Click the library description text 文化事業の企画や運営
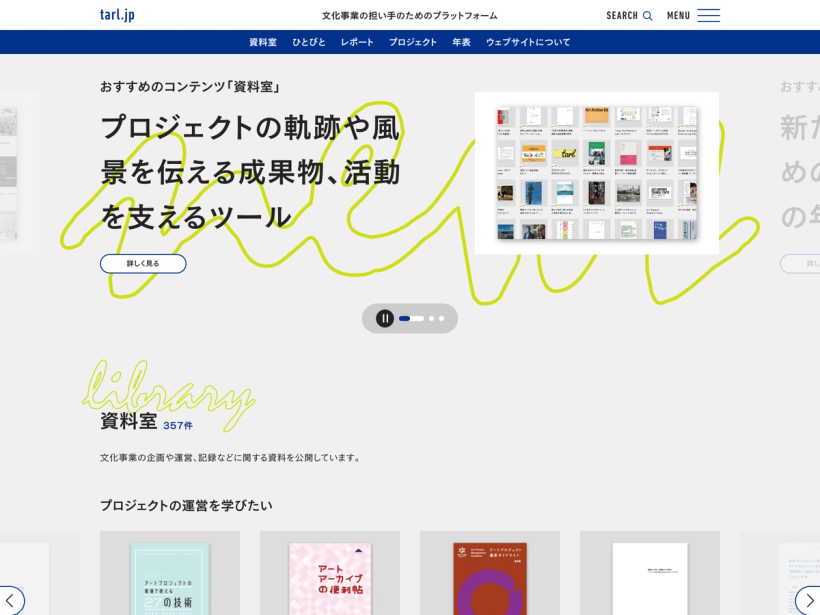The height and width of the screenshot is (615, 820). [230, 458]
